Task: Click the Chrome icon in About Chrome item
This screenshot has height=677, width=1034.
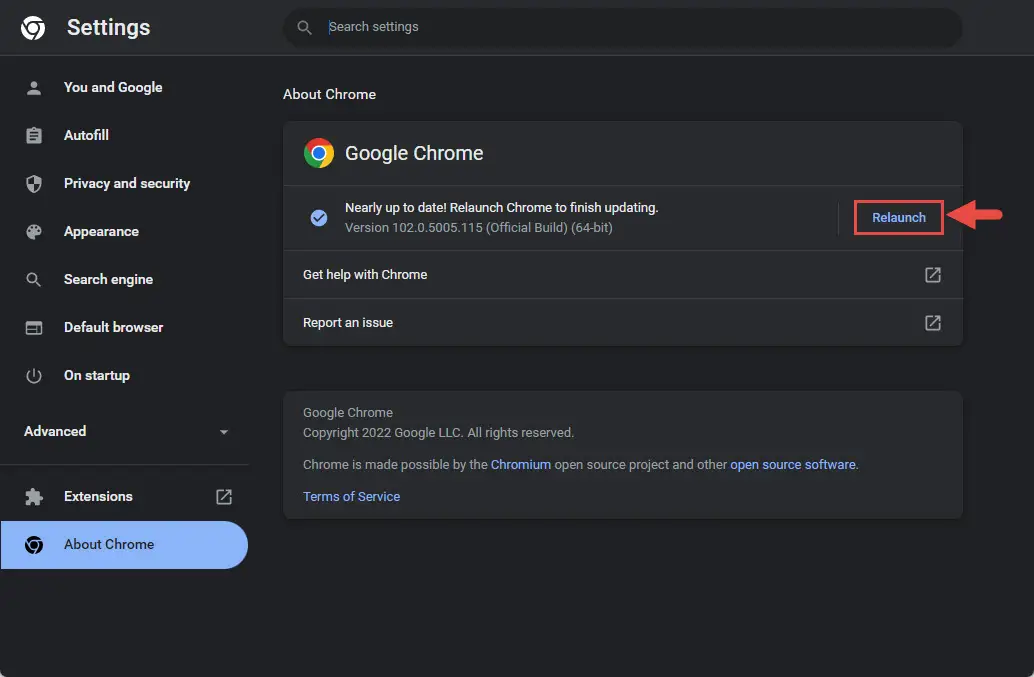Action: (x=34, y=545)
